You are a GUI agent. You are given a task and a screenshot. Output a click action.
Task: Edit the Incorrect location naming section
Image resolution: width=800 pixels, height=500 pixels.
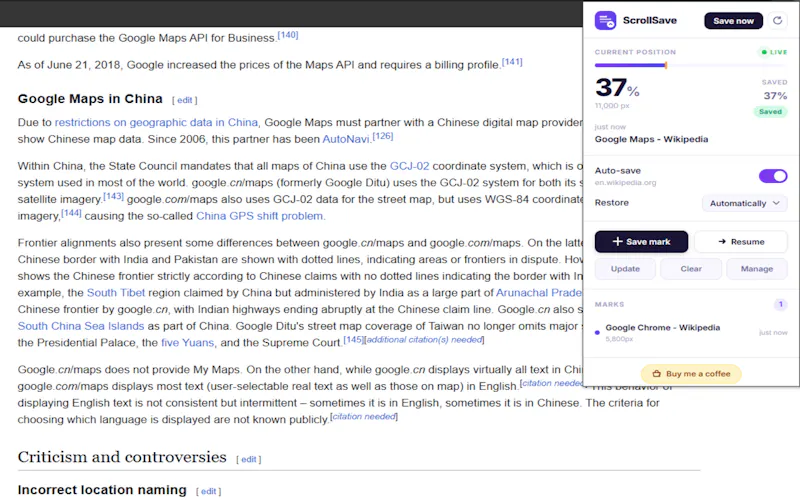(x=208, y=491)
